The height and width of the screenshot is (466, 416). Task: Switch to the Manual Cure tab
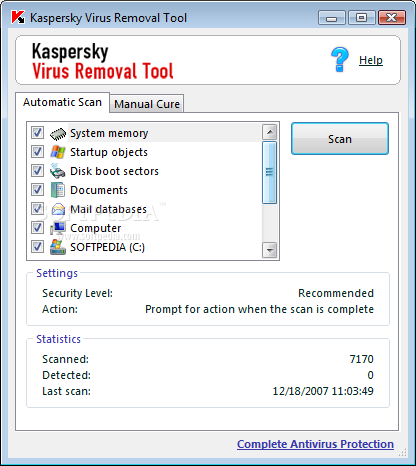147,104
